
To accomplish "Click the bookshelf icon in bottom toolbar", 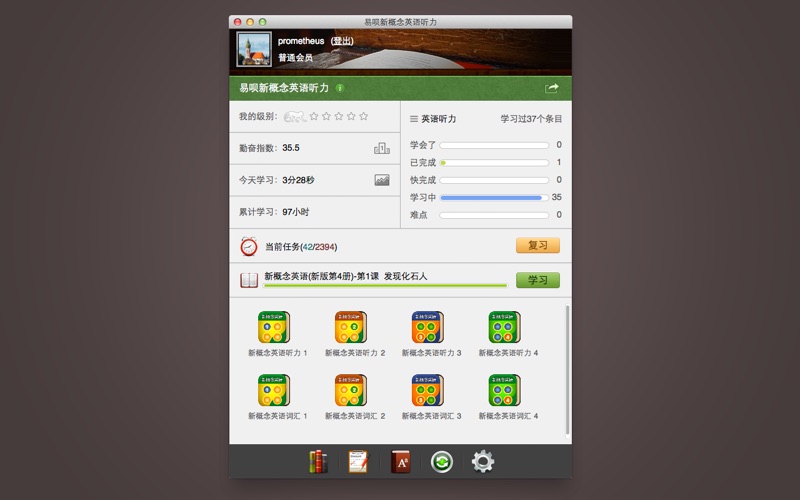I will click(x=318, y=461).
